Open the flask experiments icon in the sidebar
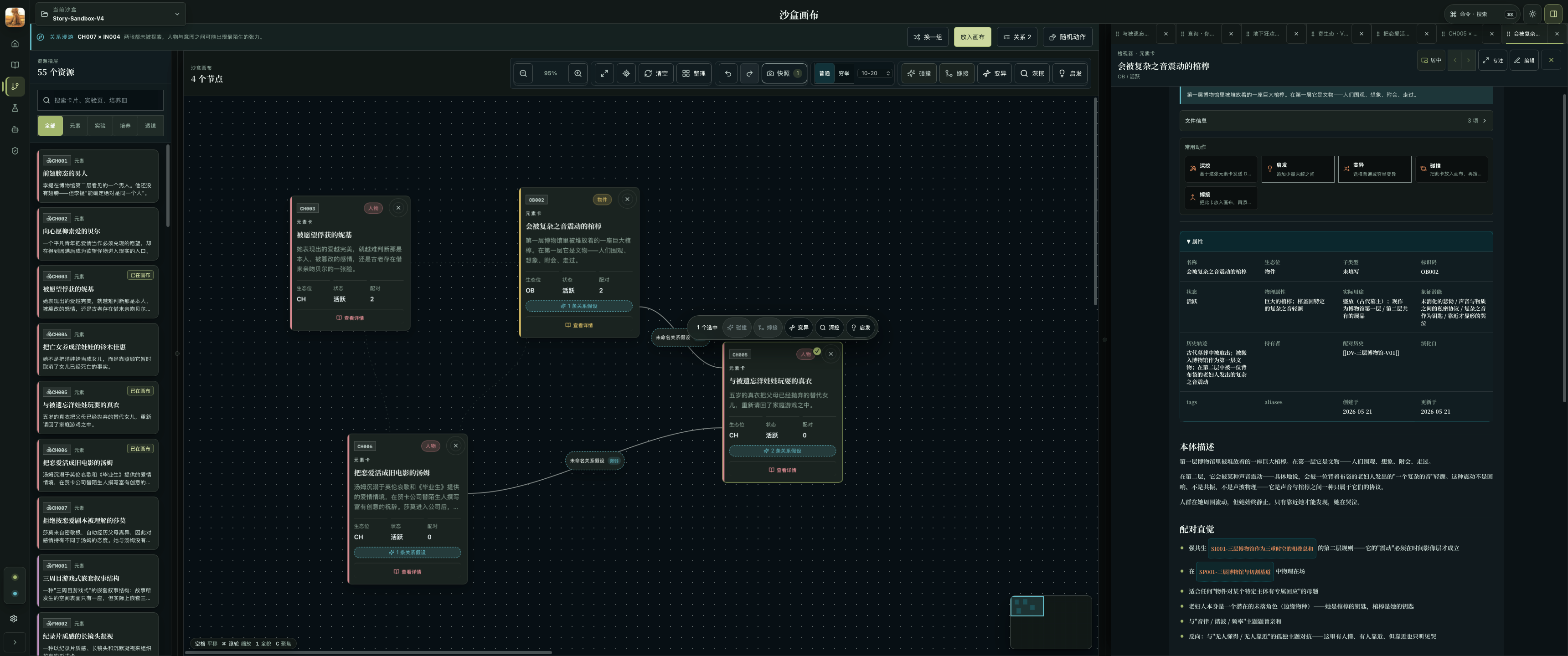This screenshot has height=656, width=1568. [x=15, y=108]
